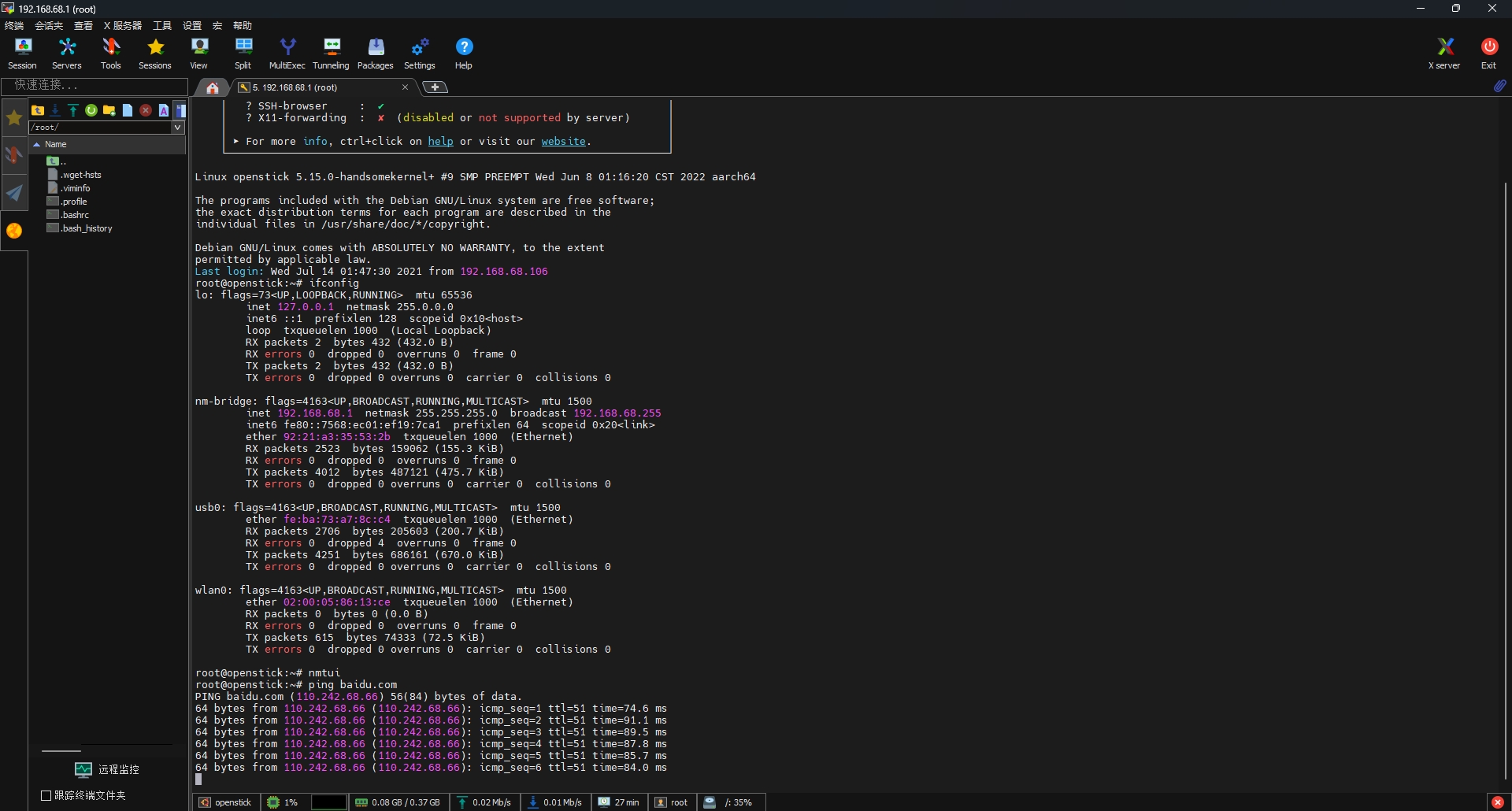Image resolution: width=1512 pixels, height=811 pixels.
Task: Click the home tab icon
Action: click(212, 87)
